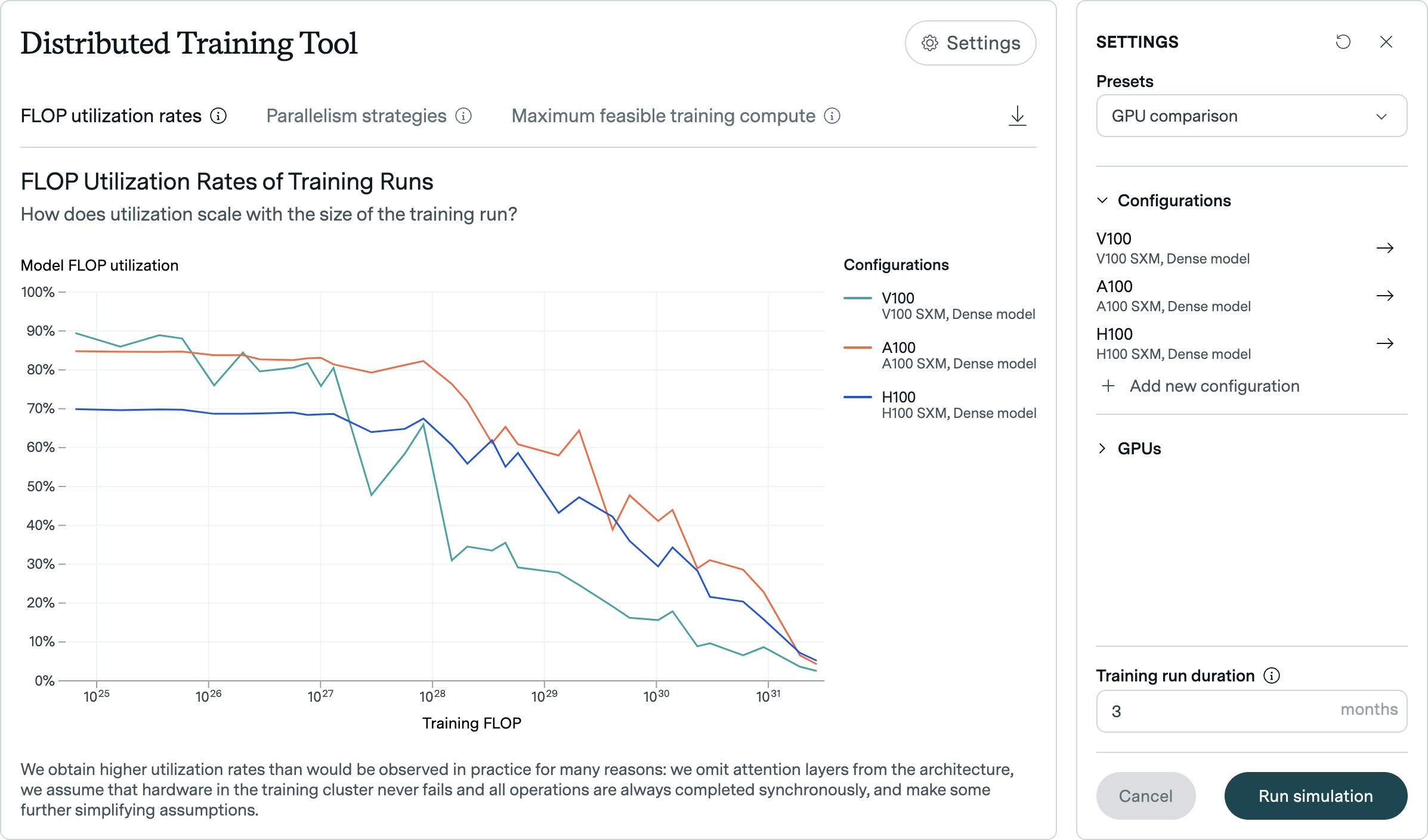Click the download chart icon

click(x=1017, y=116)
